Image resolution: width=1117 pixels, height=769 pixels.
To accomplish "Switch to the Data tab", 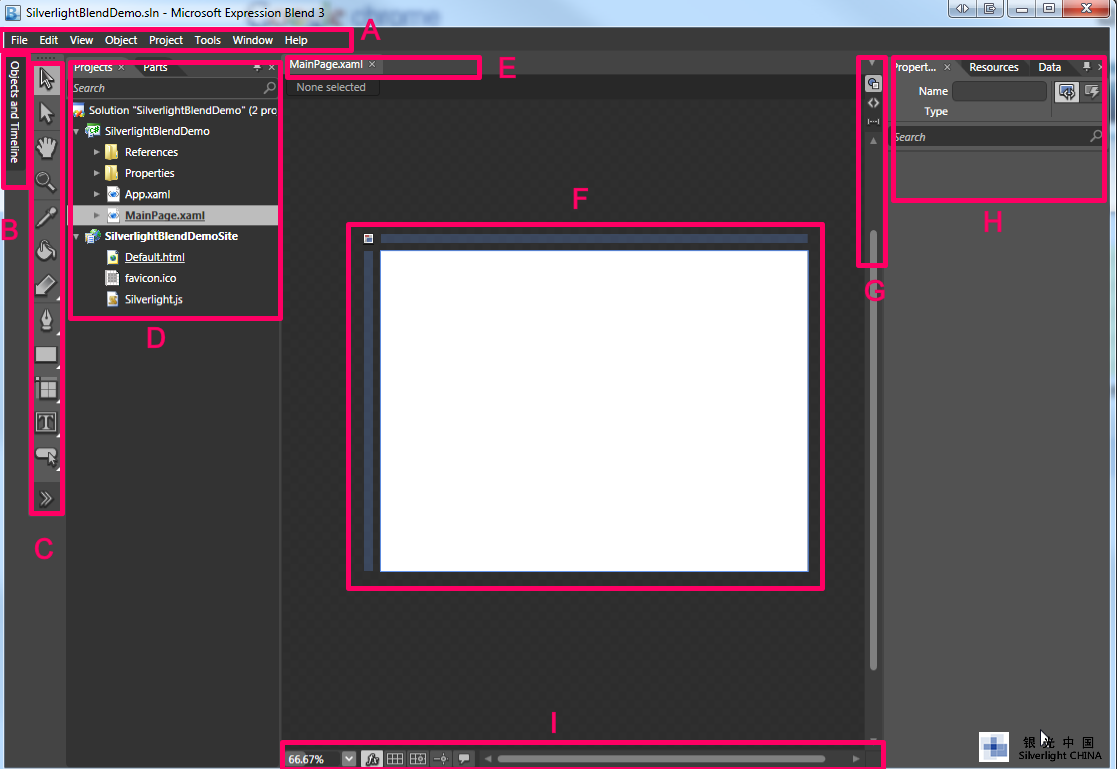I will coord(1049,67).
